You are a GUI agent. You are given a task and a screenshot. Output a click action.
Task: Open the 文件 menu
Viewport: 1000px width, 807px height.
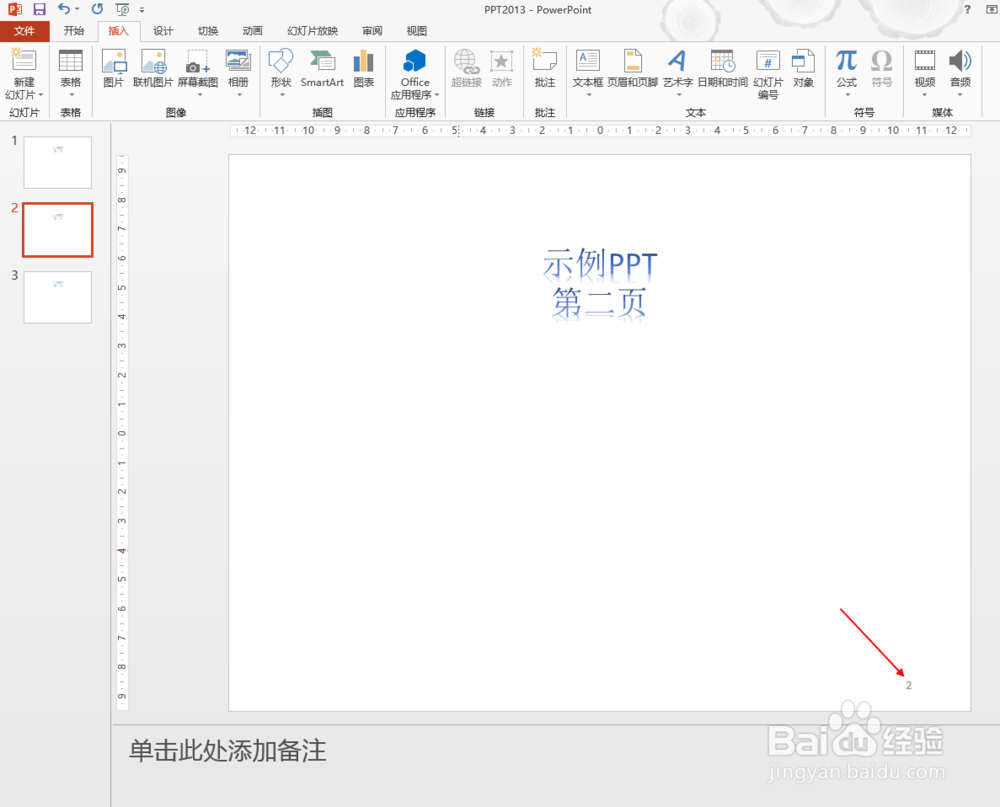[25, 30]
